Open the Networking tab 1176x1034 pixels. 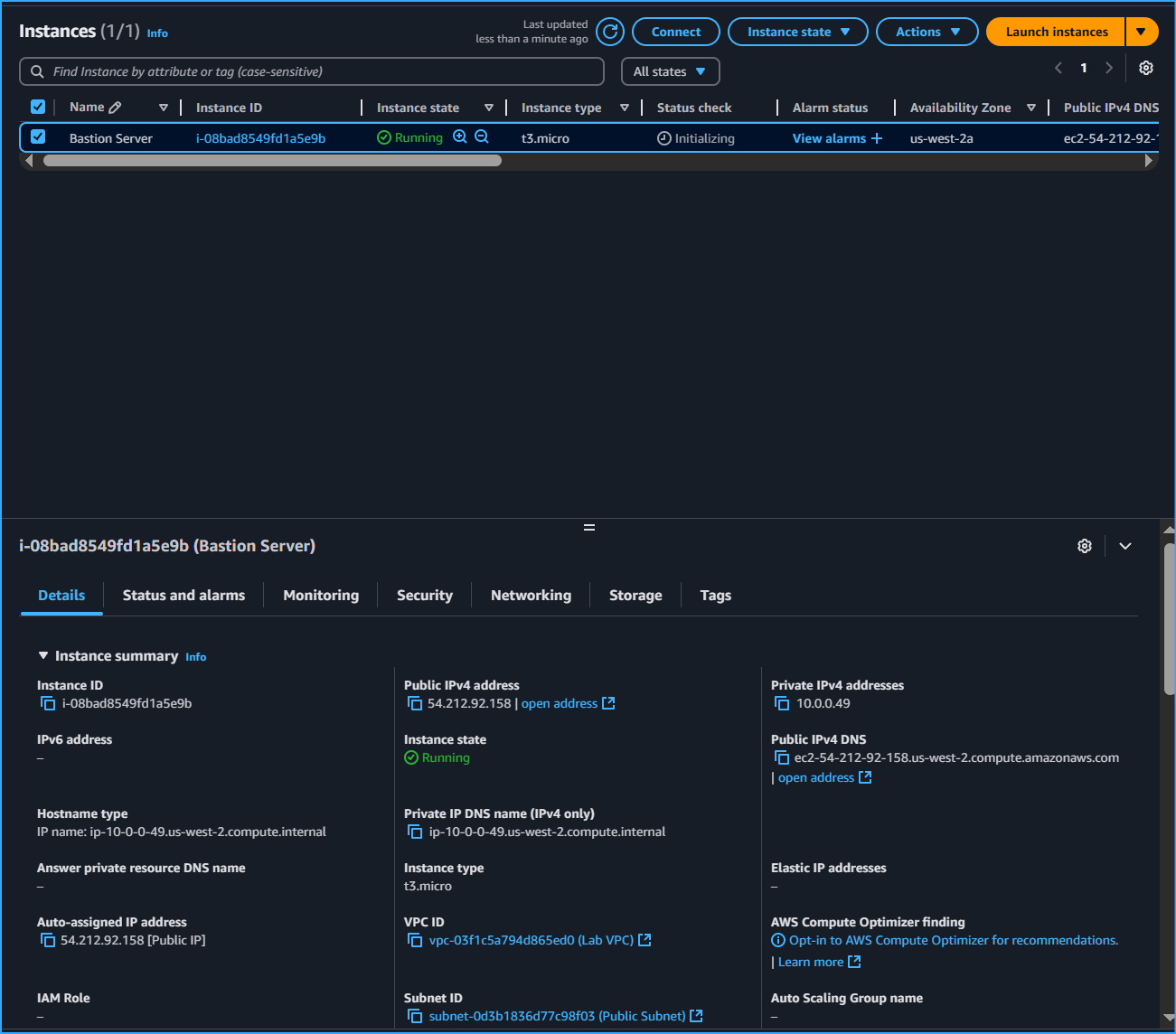point(531,596)
